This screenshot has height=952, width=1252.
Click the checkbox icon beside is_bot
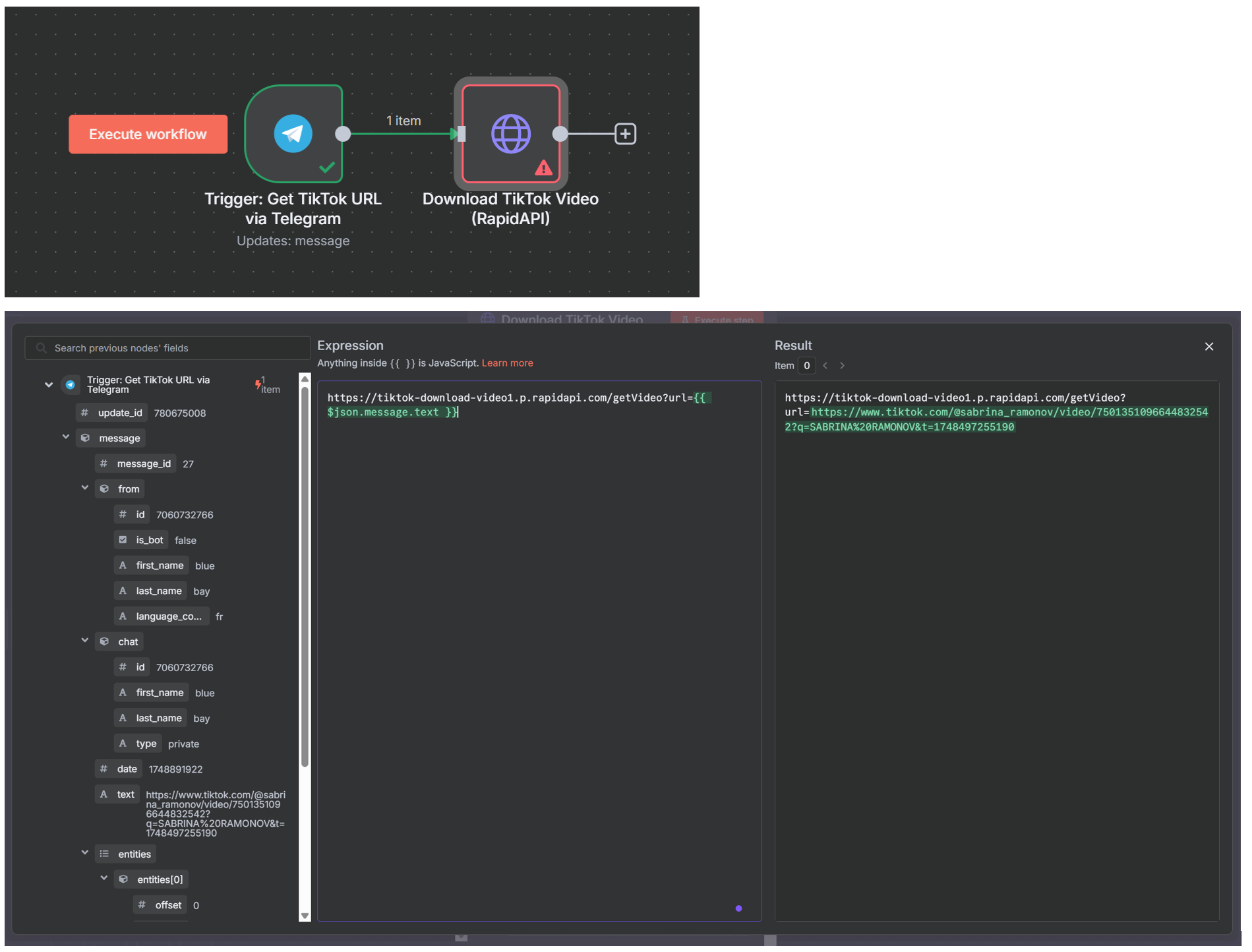pos(123,540)
